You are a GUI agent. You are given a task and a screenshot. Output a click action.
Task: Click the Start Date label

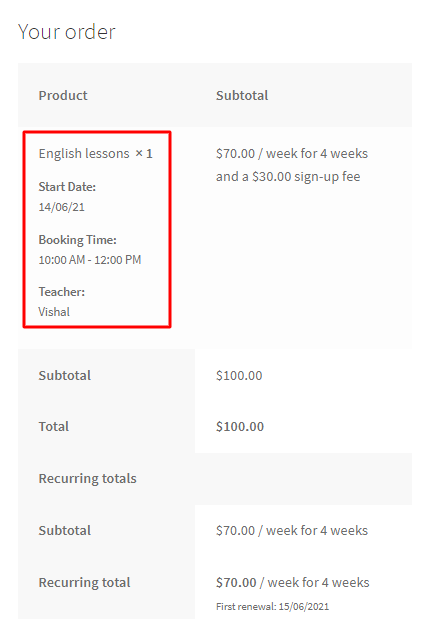click(x=67, y=187)
